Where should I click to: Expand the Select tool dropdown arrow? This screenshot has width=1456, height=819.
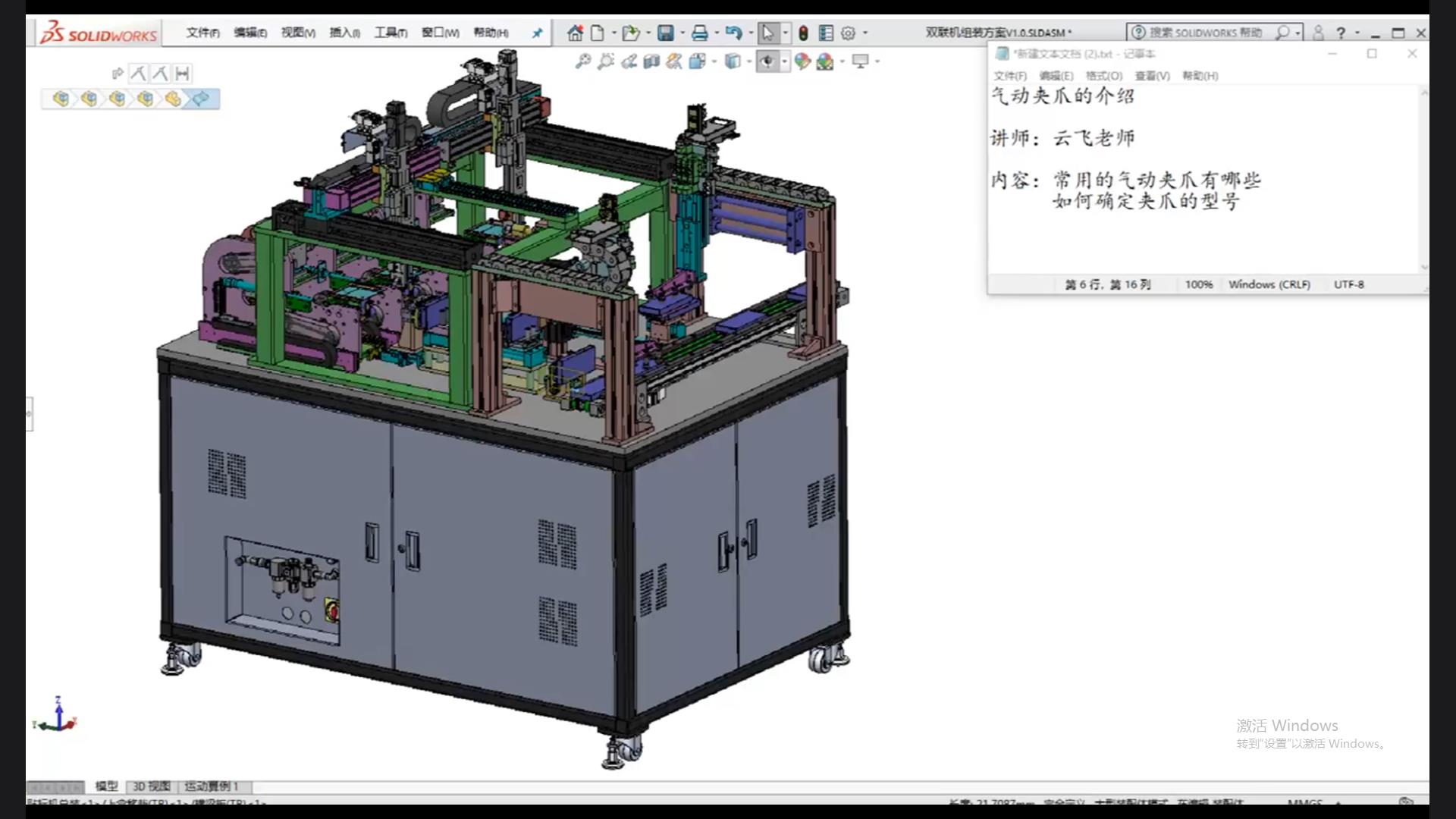coord(785,33)
